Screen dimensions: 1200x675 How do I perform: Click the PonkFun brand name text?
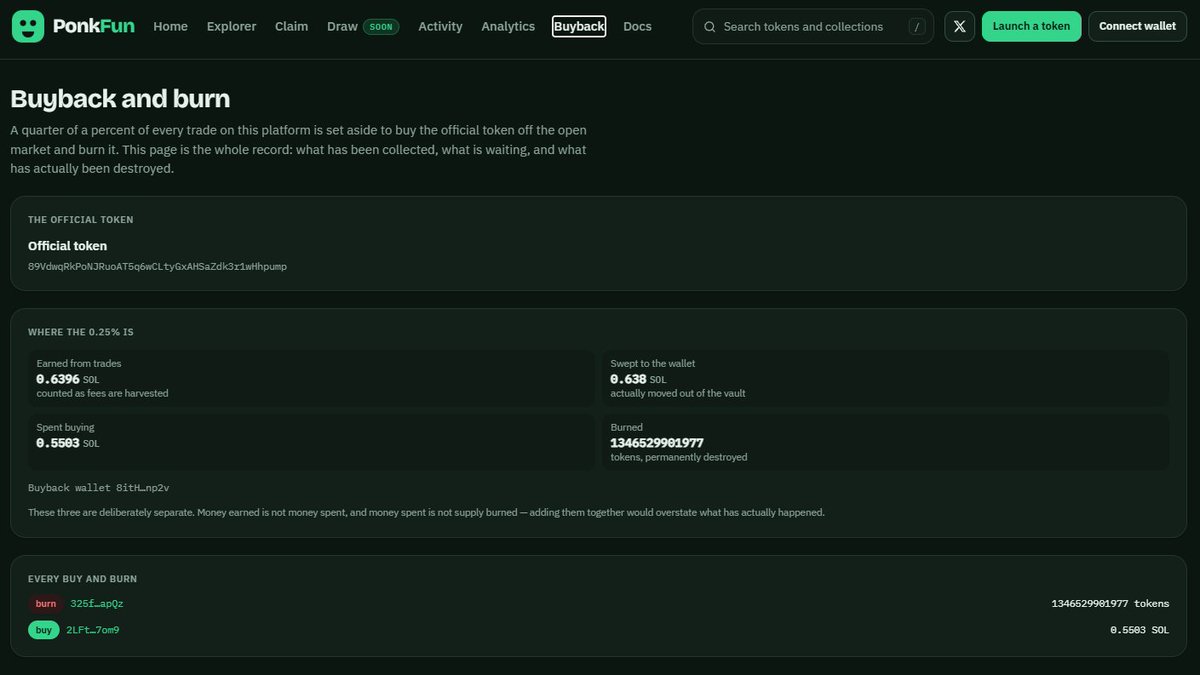[94, 27]
